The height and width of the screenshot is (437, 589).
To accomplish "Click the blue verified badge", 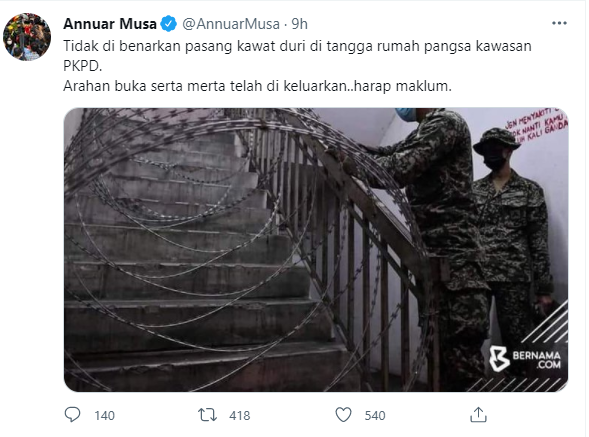I will click(169, 24).
